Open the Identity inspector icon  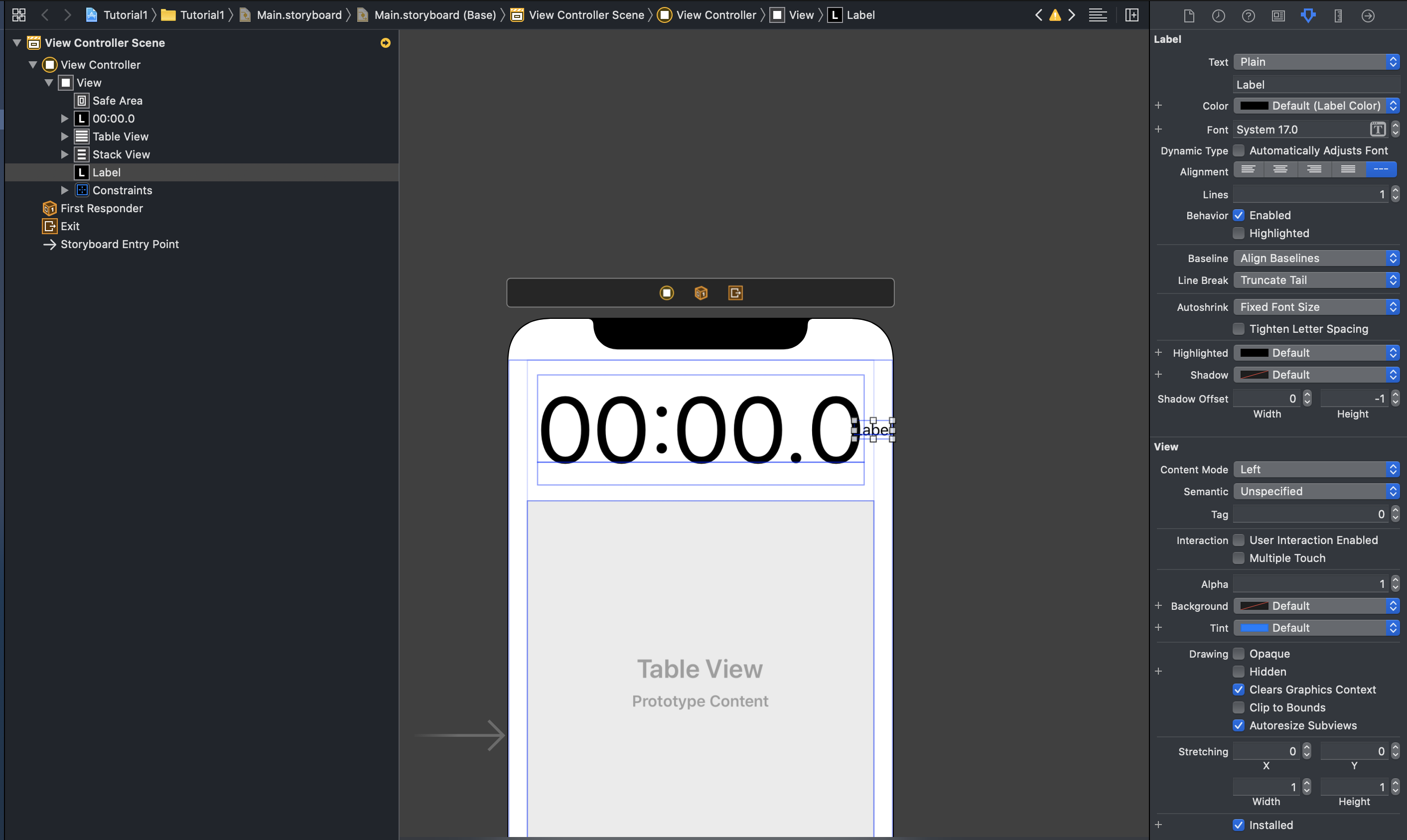click(x=1278, y=15)
